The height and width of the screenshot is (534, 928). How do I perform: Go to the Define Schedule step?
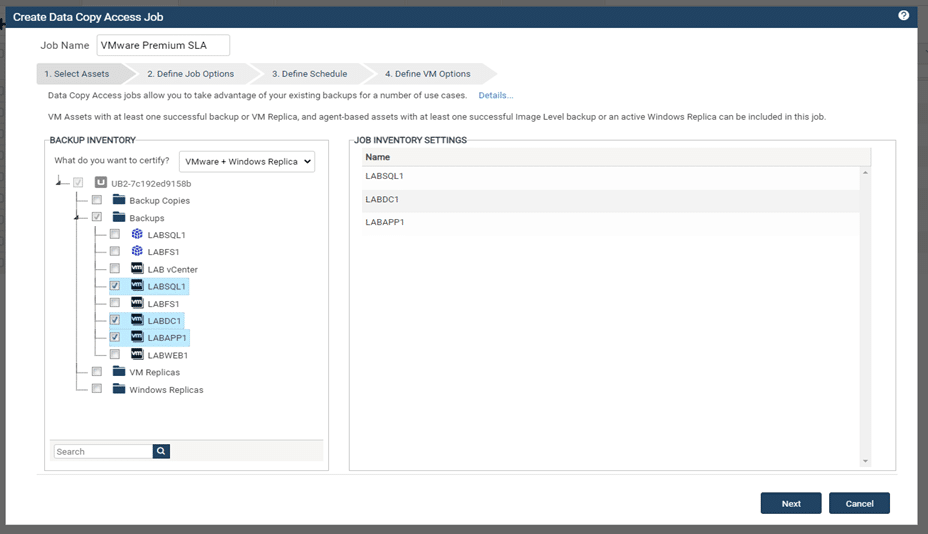(310, 74)
